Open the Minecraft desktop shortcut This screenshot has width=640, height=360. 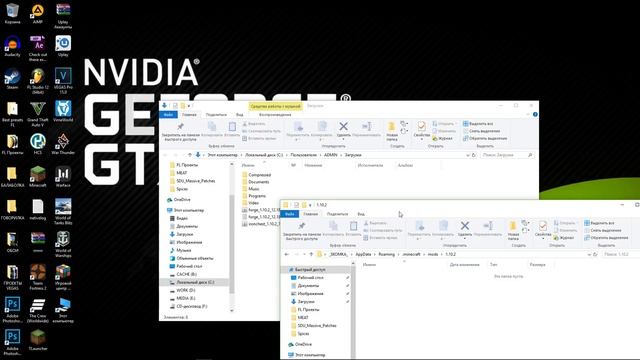[38, 176]
